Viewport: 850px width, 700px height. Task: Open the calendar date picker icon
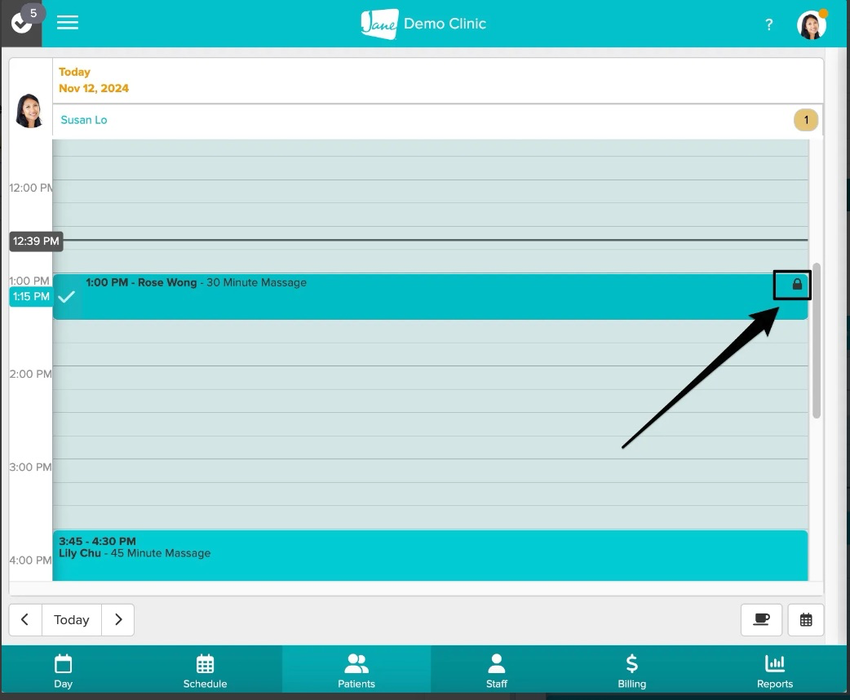coord(806,619)
